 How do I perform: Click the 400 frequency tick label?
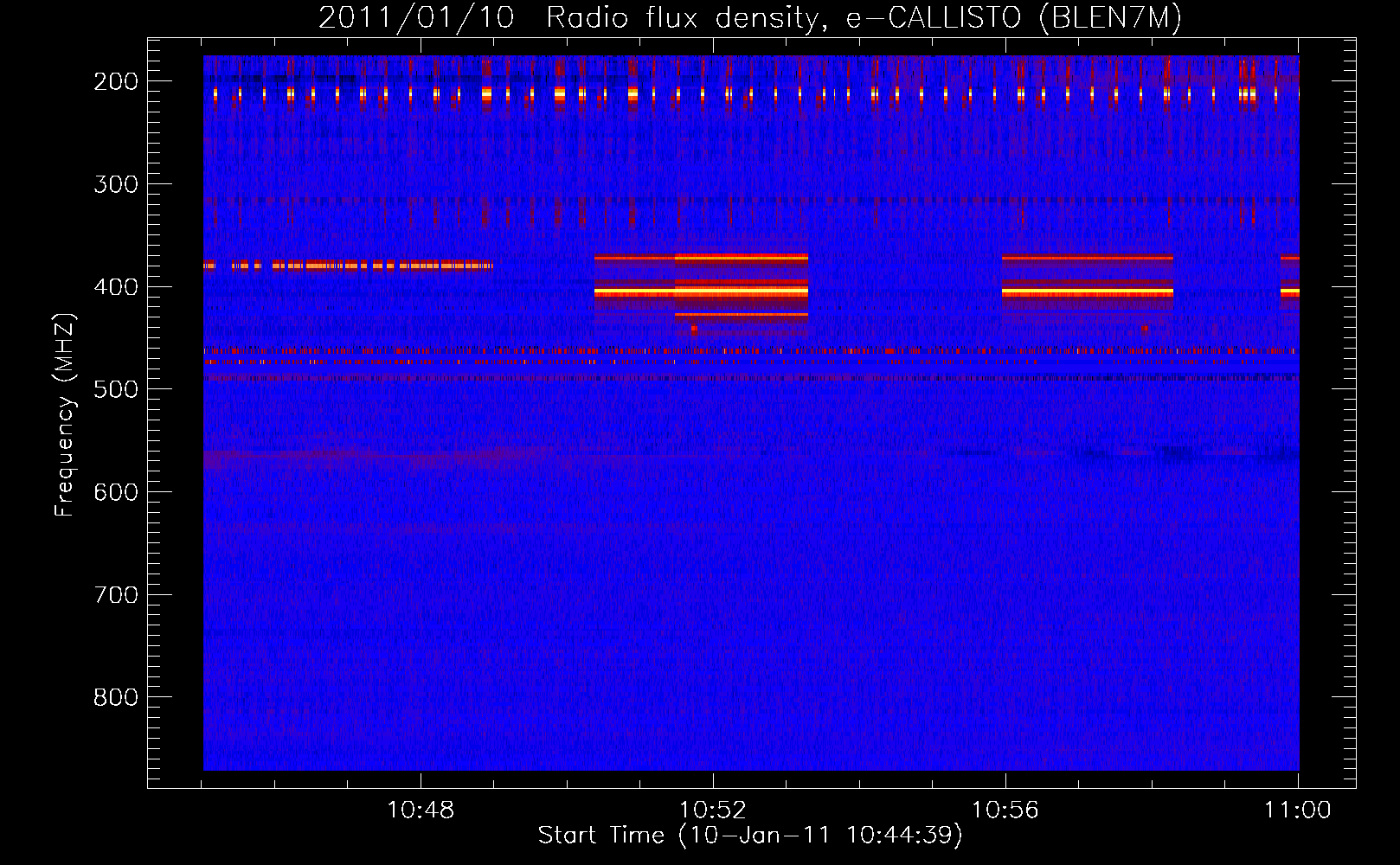click(x=116, y=287)
